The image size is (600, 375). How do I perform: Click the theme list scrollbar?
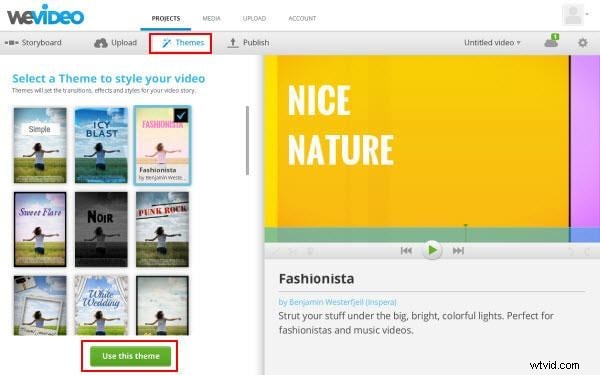248,140
